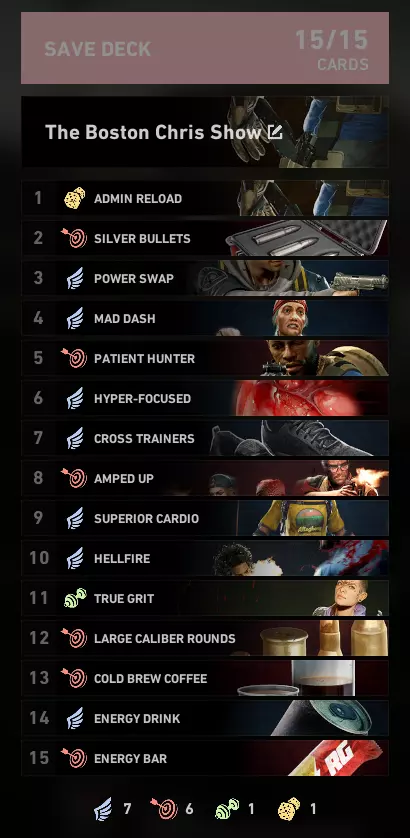Click the target offense icon in bottom totals
Image resolution: width=410 pixels, height=838 pixels.
tap(164, 809)
